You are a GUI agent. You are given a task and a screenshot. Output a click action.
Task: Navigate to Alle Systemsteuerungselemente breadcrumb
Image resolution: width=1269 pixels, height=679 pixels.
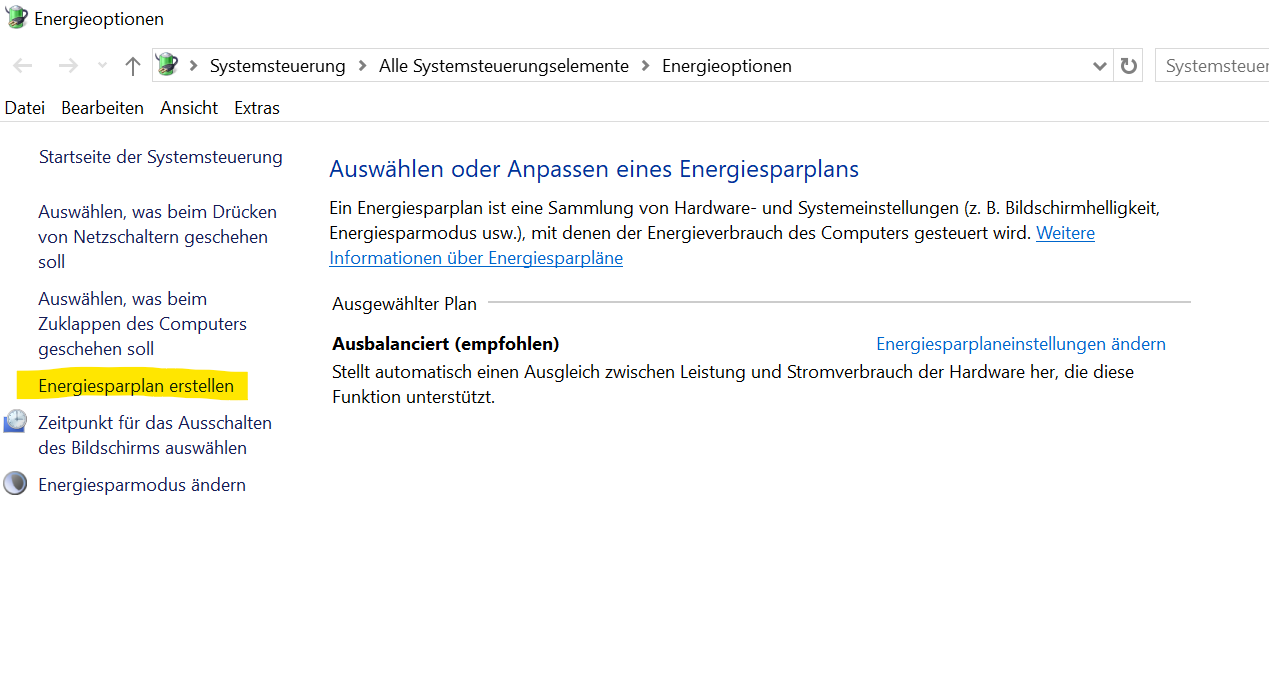point(504,66)
